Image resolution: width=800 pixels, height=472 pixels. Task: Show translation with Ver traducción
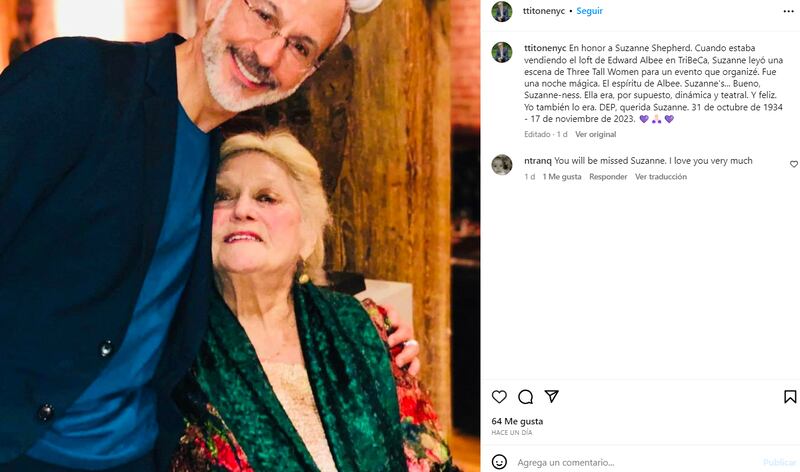(661, 177)
